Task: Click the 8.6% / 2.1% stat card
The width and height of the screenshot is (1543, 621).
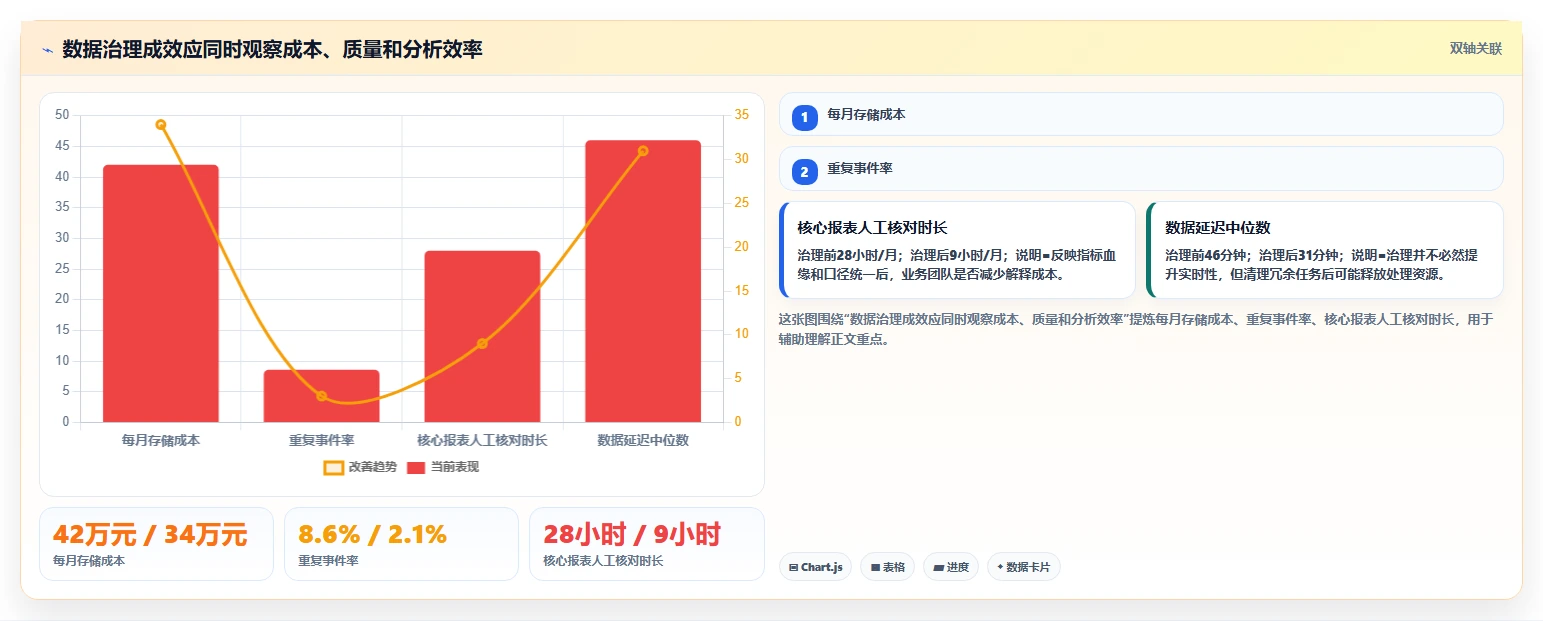Action: click(x=401, y=544)
